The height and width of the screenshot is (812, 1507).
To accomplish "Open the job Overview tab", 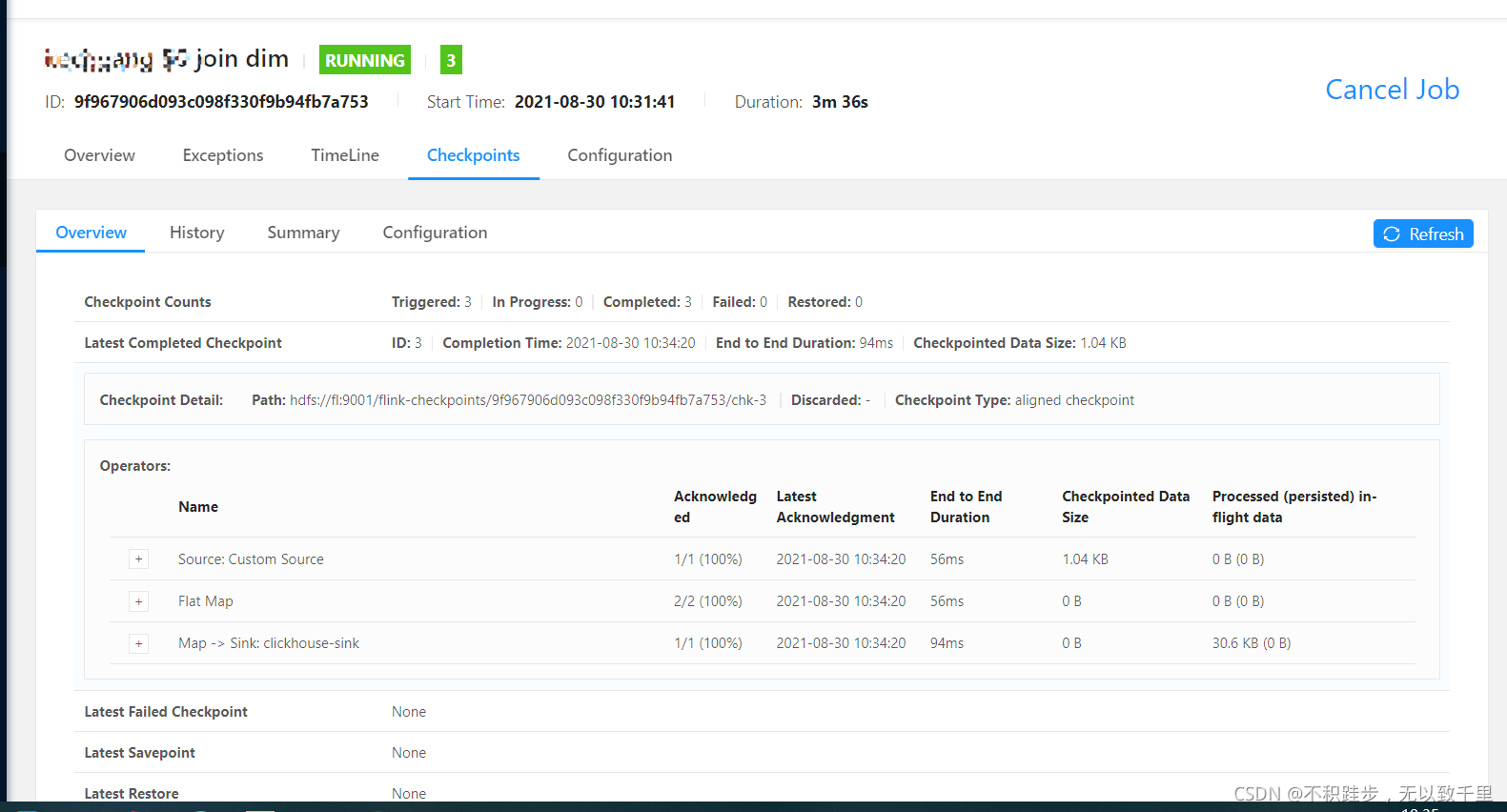I will tap(99, 155).
